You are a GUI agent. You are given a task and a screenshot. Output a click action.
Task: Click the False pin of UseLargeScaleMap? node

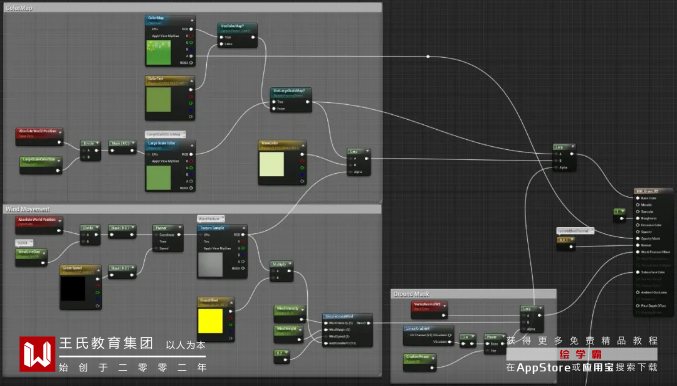tap(274, 108)
